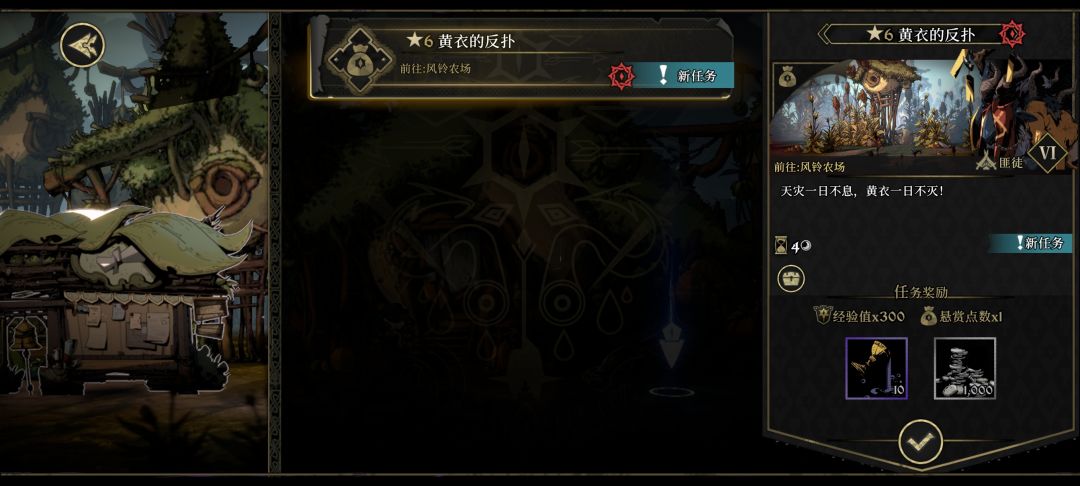Click the red sun badge on quest entry
Screen dimensions: 1080x486
coord(622,76)
